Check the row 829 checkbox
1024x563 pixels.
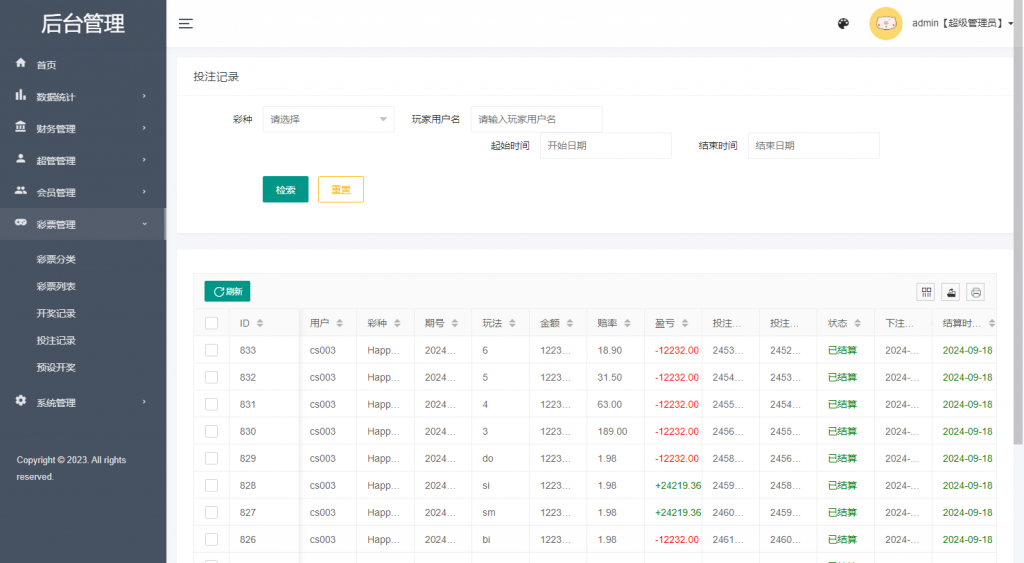[212, 458]
